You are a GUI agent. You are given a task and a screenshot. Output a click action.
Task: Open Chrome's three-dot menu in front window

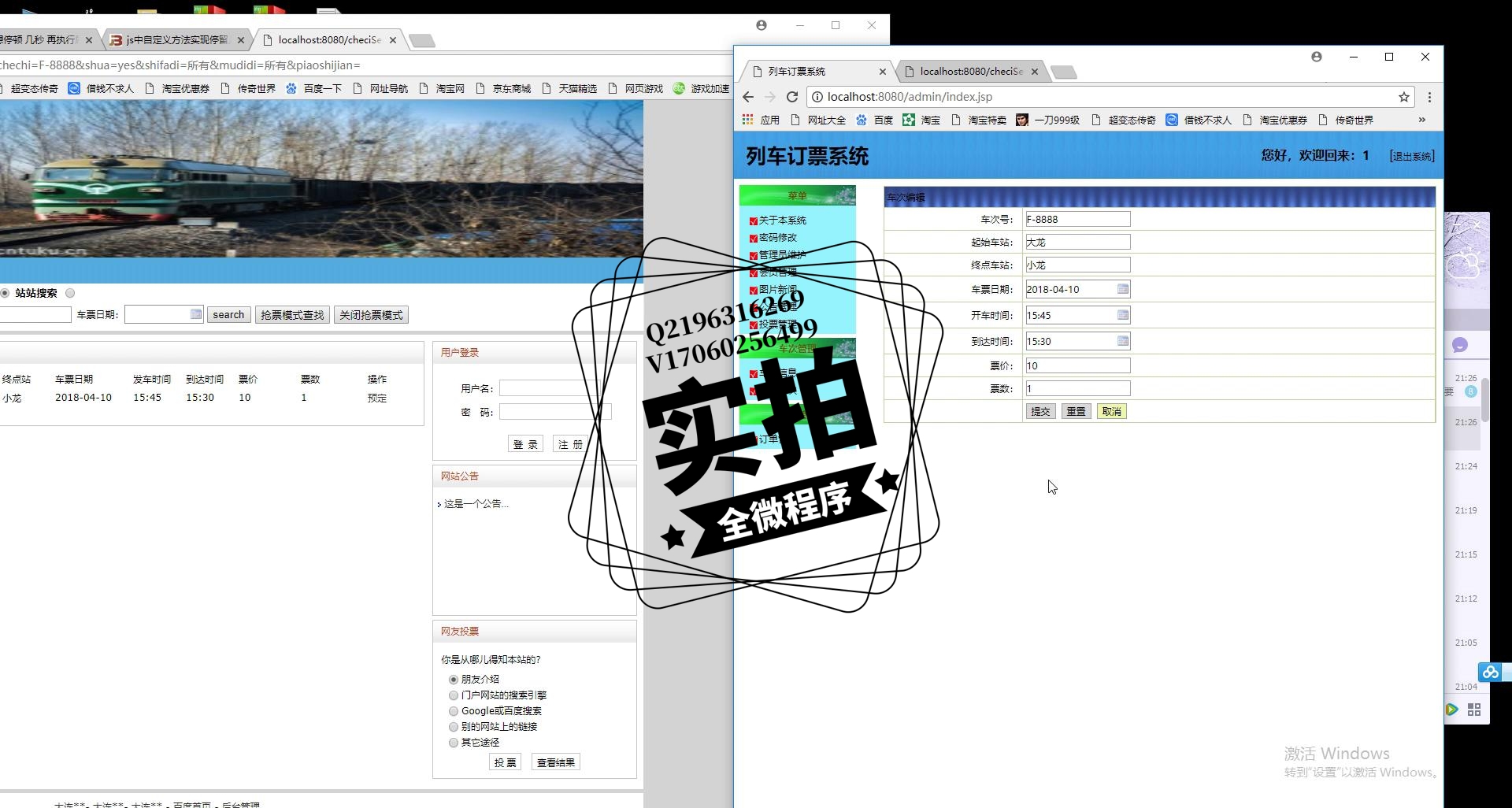(1429, 97)
